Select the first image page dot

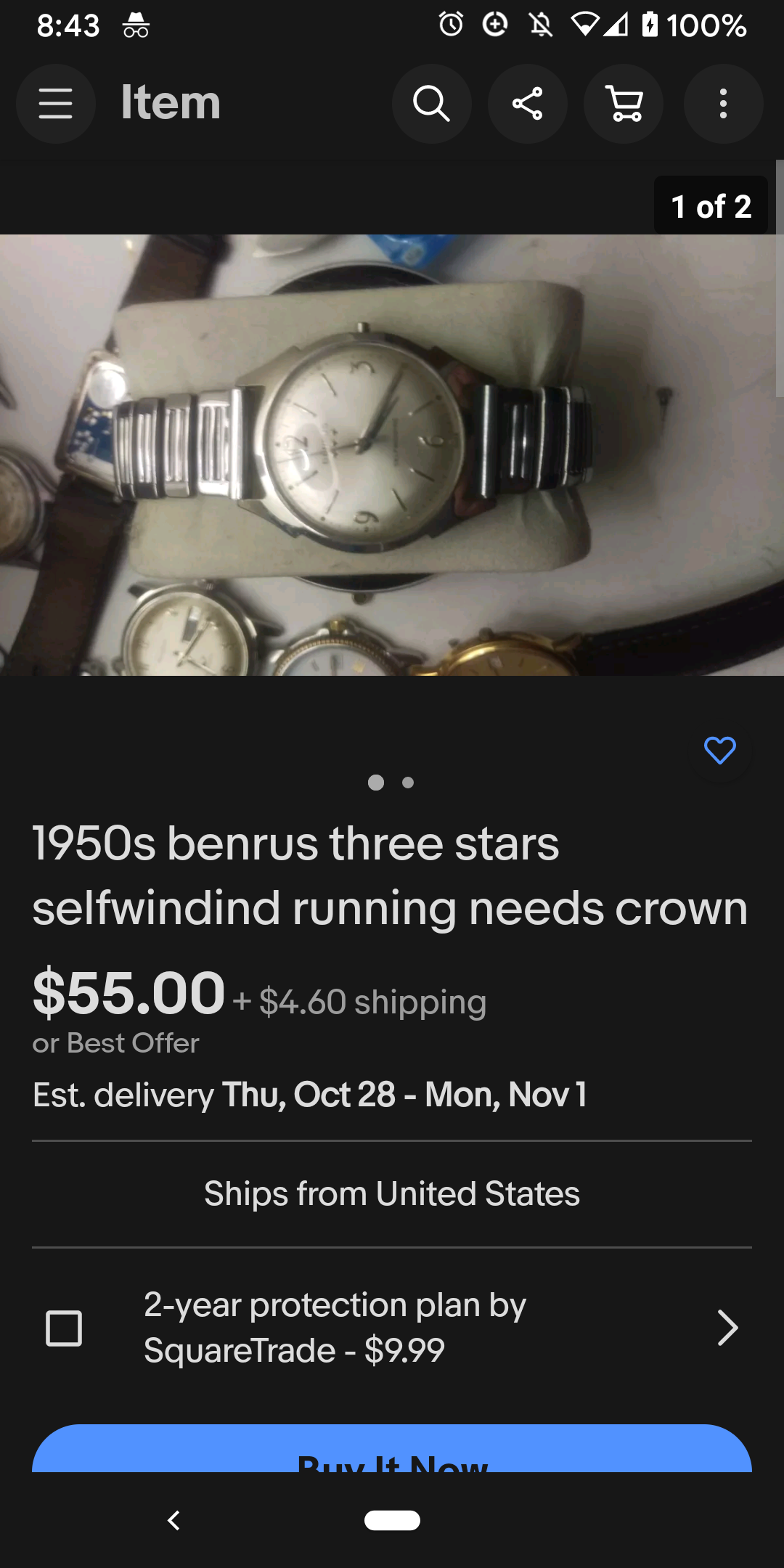pyautogui.click(x=376, y=783)
